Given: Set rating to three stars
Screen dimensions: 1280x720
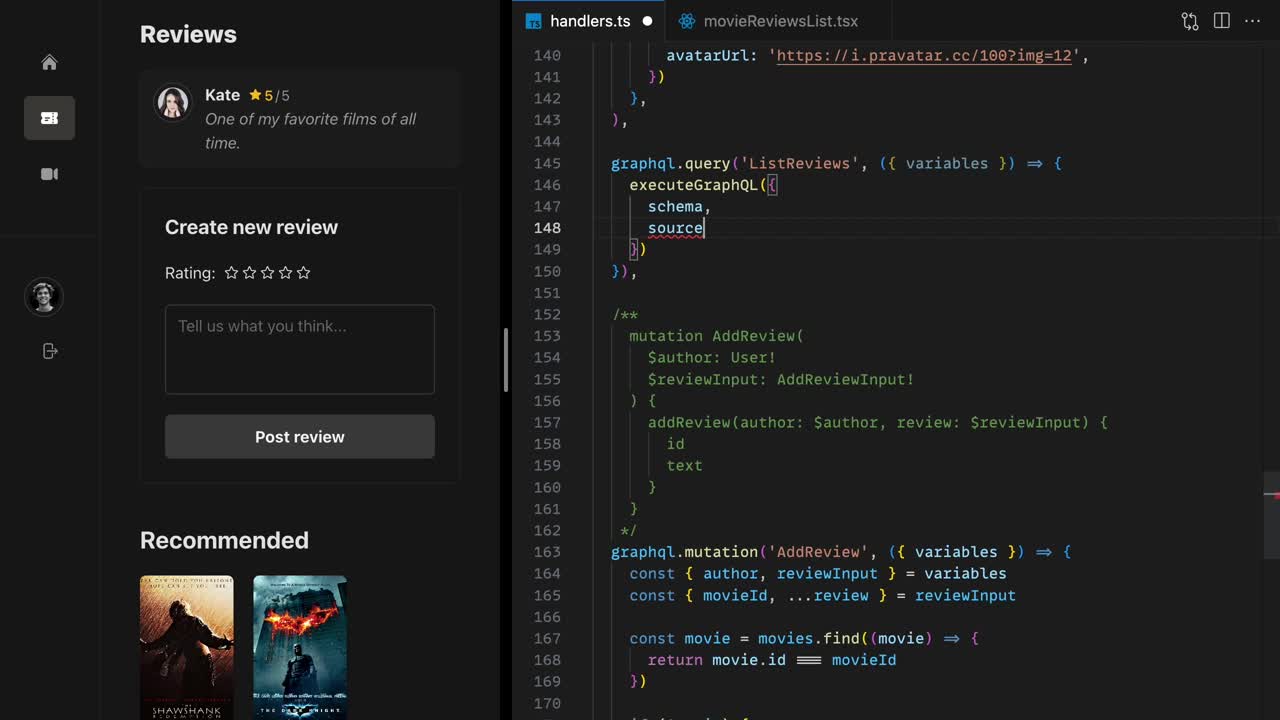Looking at the screenshot, I should pos(268,273).
